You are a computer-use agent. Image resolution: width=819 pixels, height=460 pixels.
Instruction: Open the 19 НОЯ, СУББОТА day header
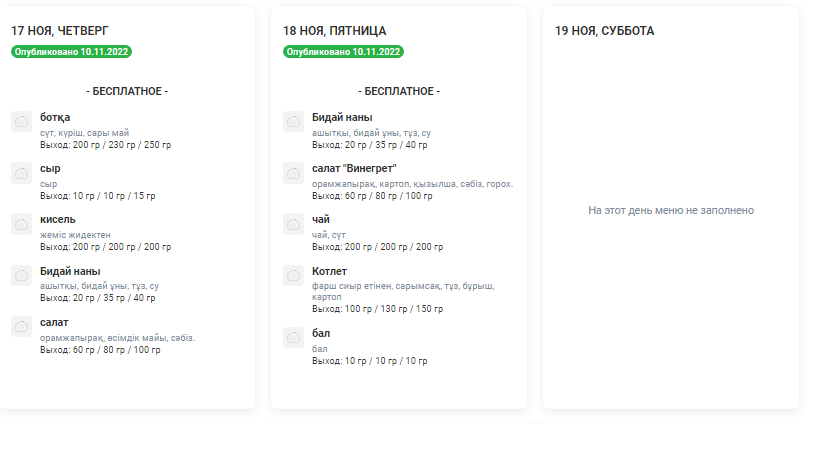pos(605,31)
